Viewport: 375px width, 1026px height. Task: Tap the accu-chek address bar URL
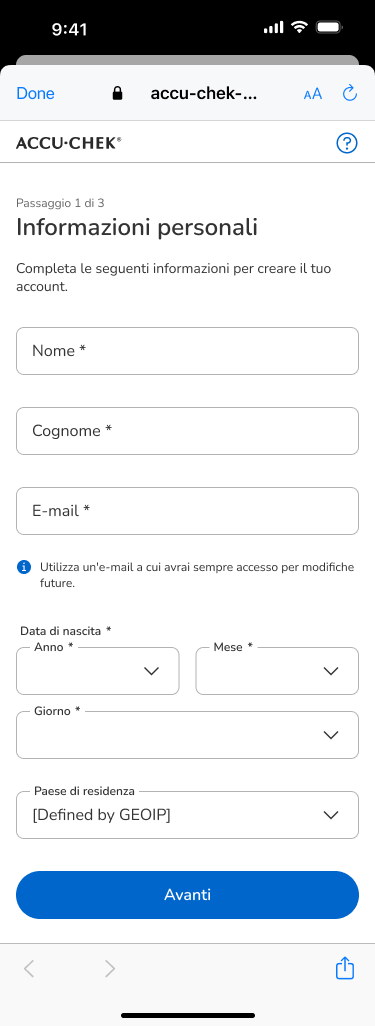pyautogui.click(x=204, y=94)
